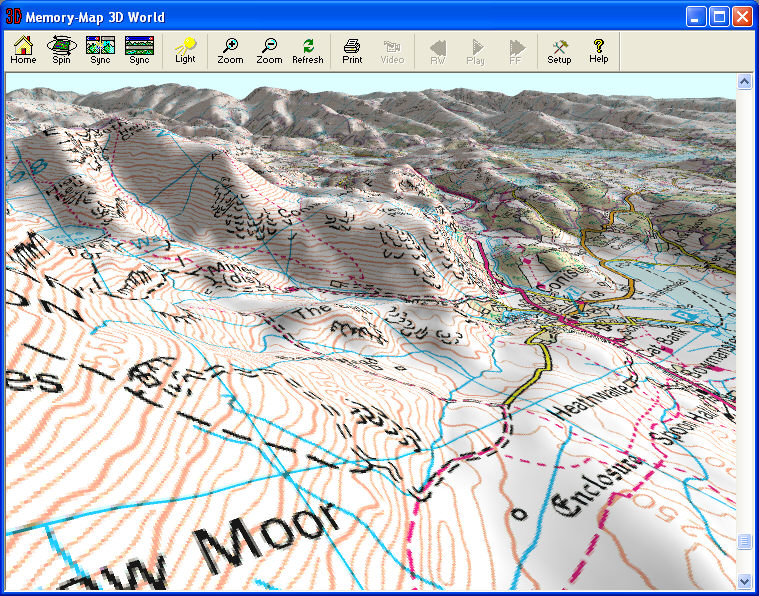This screenshot has width=759, height=596.
Task: Open the Setup options
Action: click(x=559, y=50)
